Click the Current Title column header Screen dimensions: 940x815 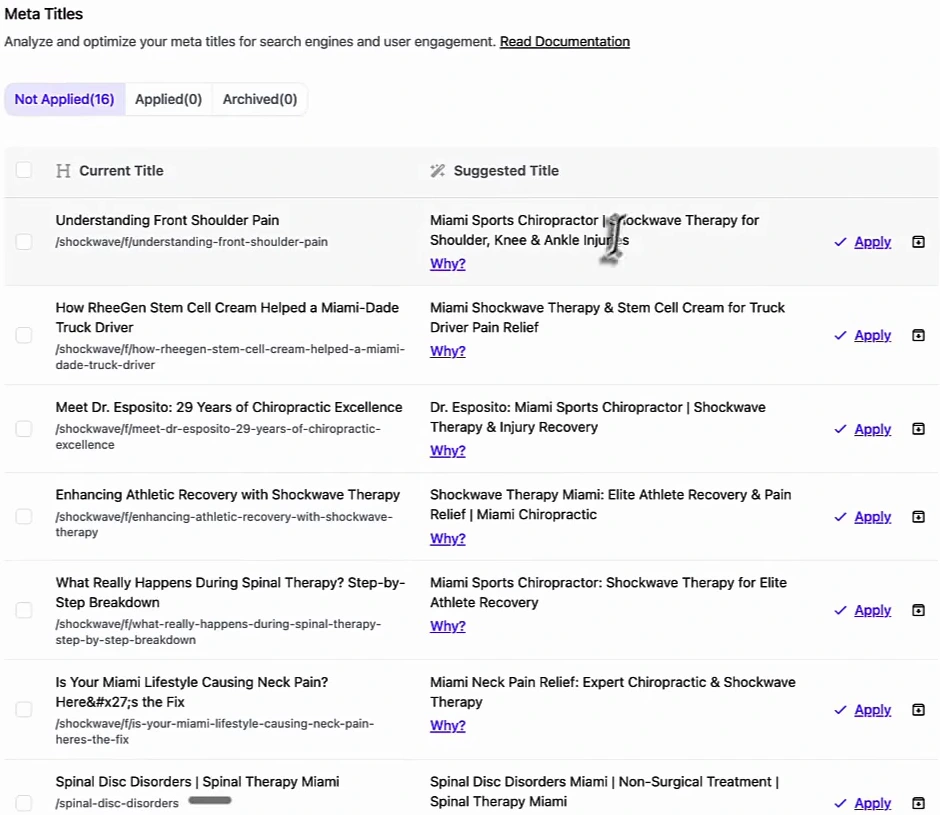click(121, 171)
